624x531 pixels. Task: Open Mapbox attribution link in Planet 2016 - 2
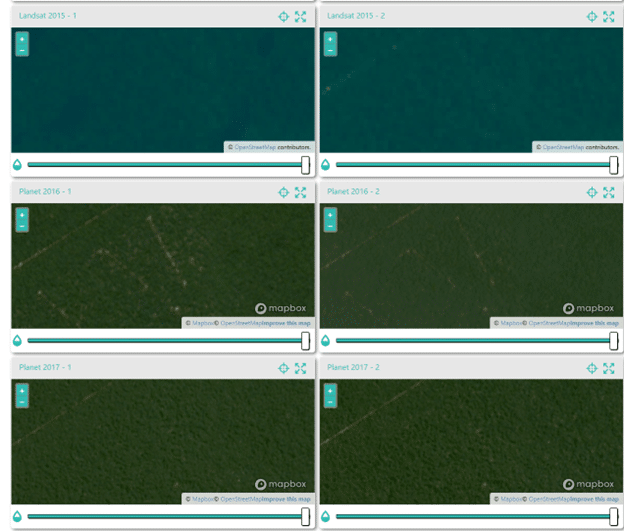point(511,323)
